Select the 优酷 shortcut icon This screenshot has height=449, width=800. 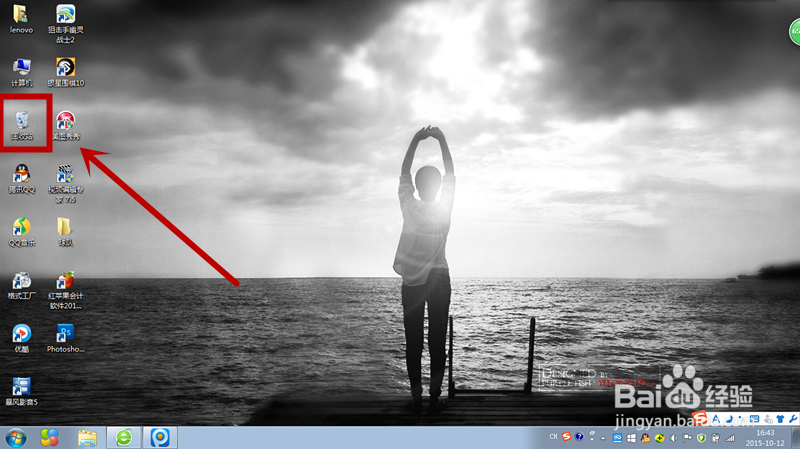pos(21,338)
